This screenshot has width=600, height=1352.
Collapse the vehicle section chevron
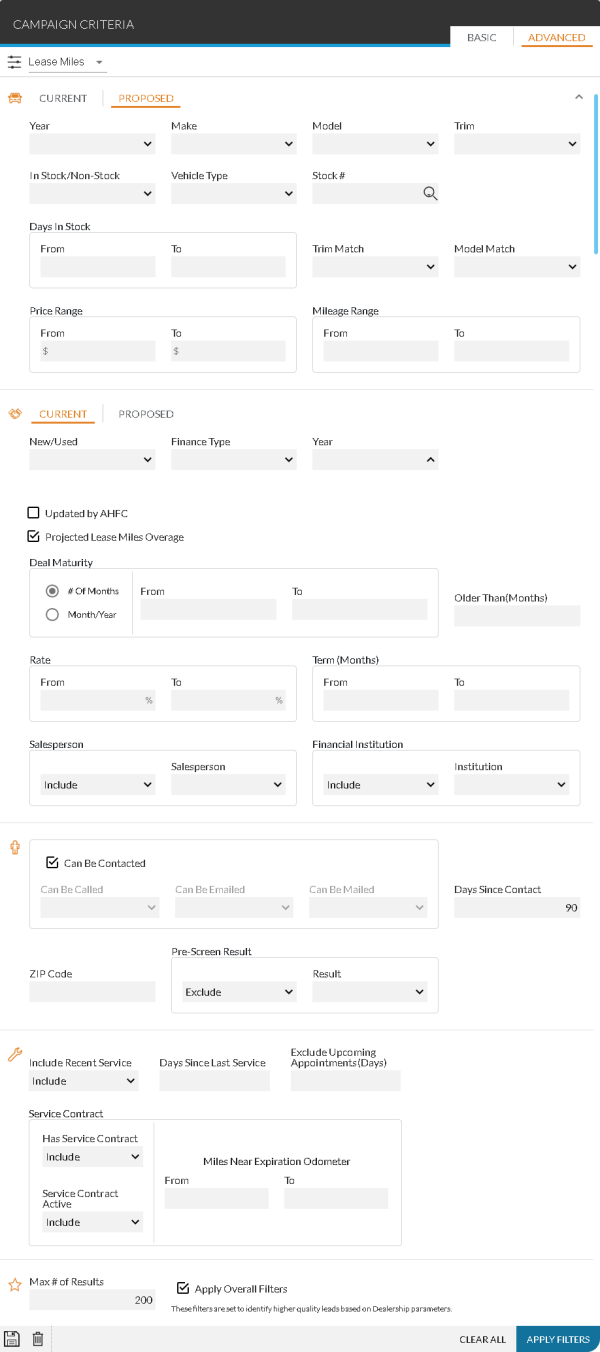(x=578, y=97)
